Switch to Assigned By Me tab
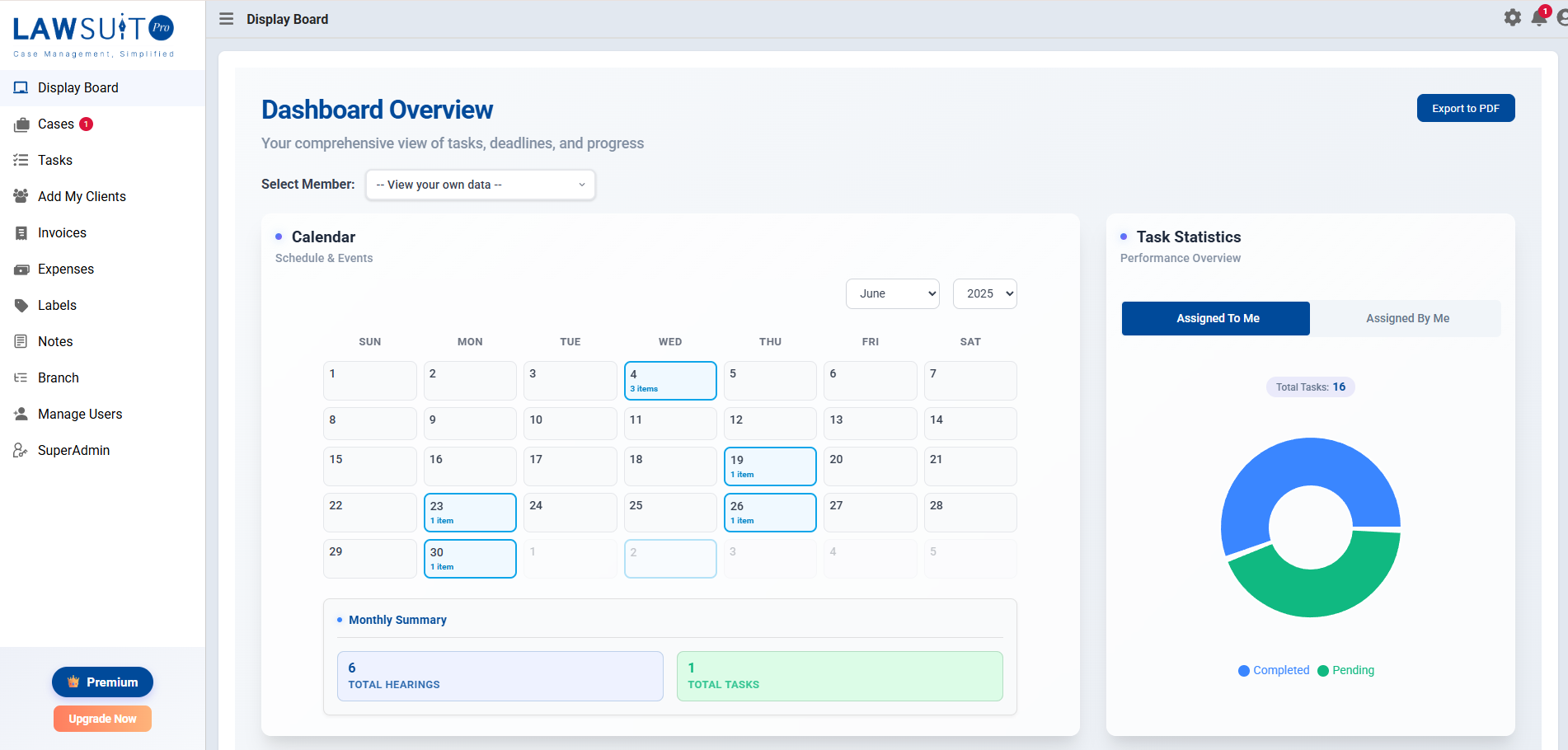The height and width of the screenshot is (750, 1568). 1406,318
